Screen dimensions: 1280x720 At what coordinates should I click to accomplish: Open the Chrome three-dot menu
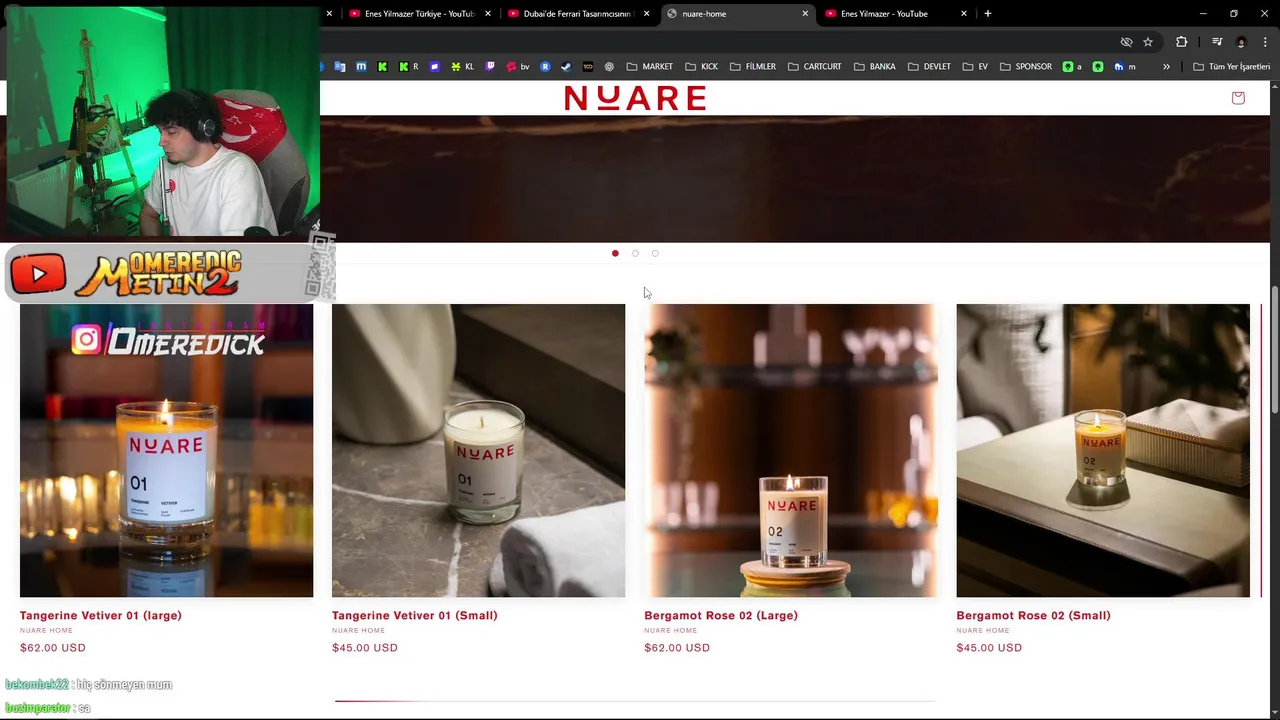(1265, 42)
